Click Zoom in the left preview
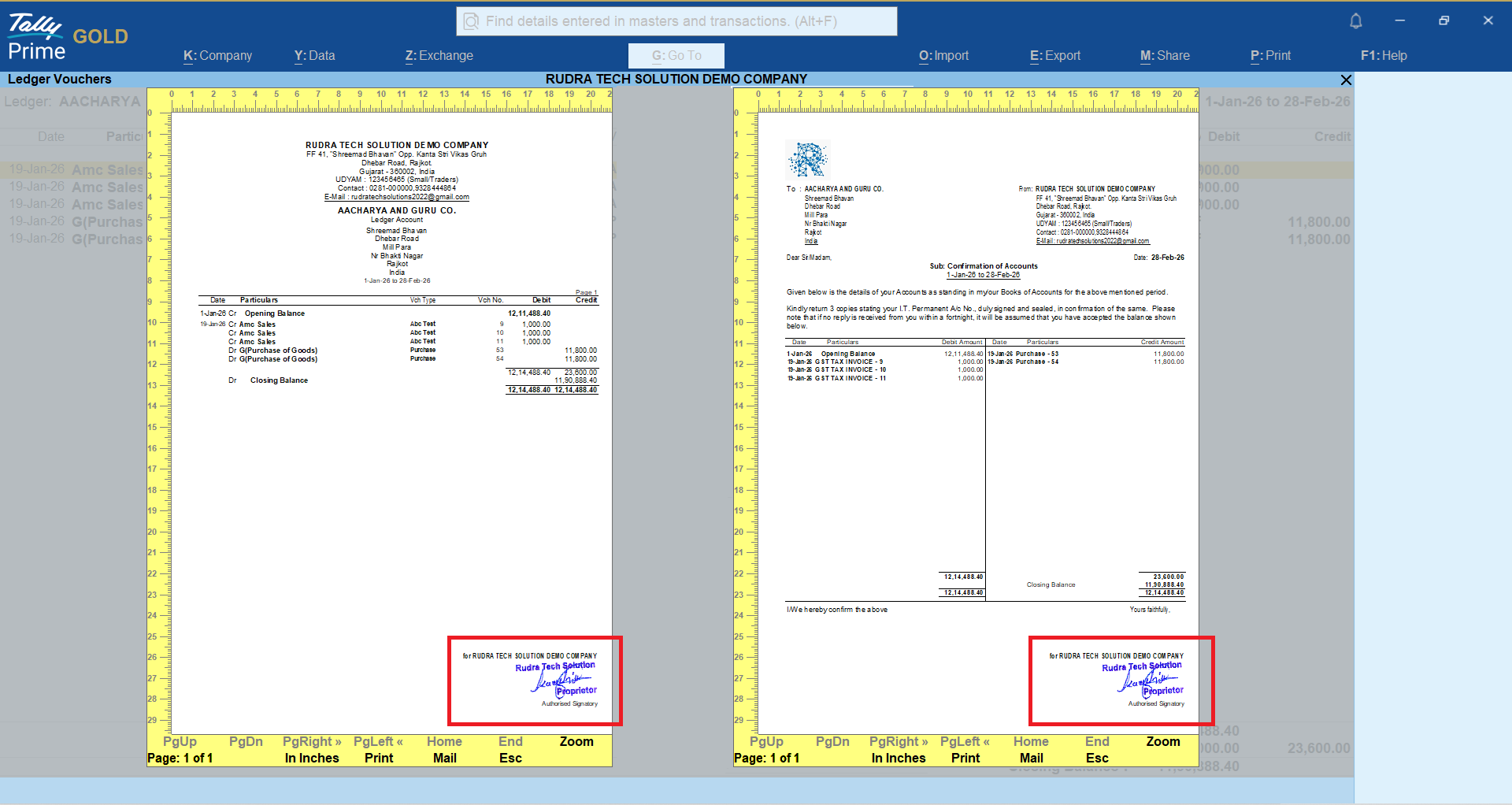The width and height of the screenshot is (1512, 805). point(576,741)
